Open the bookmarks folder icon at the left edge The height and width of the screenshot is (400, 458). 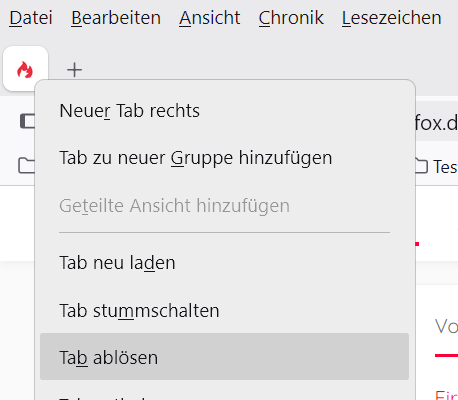(x=26, y=165)
